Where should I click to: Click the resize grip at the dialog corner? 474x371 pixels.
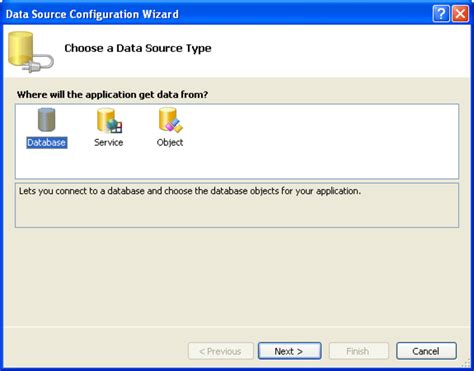466,363
